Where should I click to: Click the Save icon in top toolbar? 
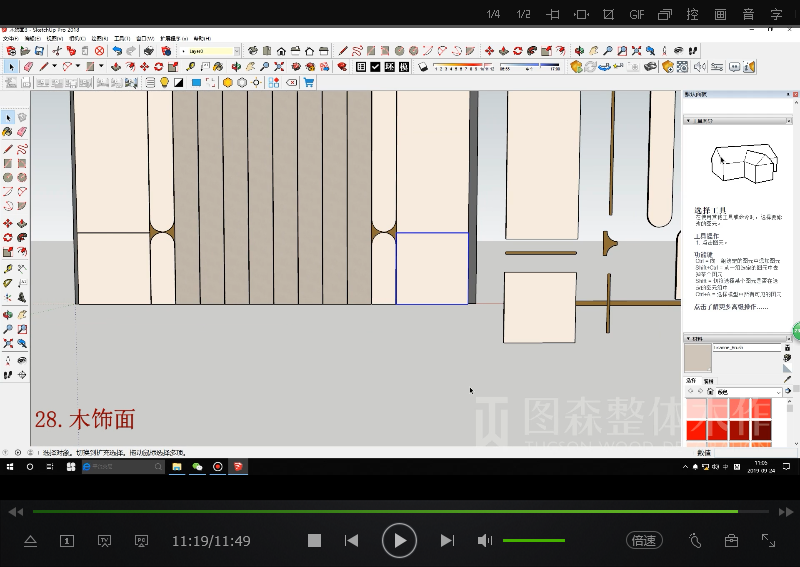point(40,51)
